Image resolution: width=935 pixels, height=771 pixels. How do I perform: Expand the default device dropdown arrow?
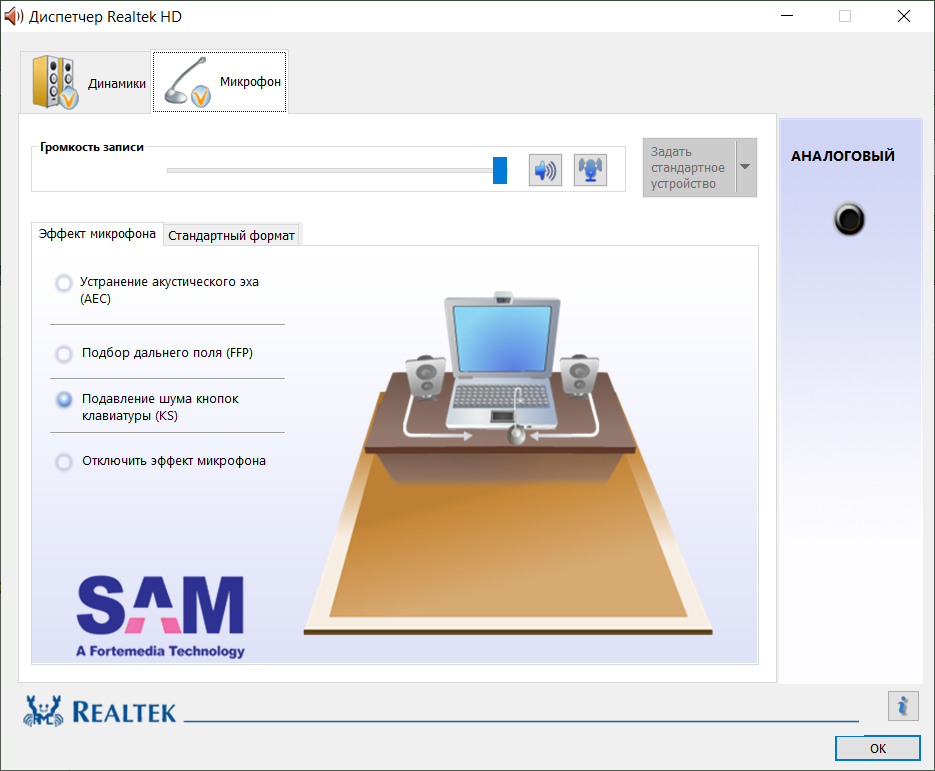point(745,168)
